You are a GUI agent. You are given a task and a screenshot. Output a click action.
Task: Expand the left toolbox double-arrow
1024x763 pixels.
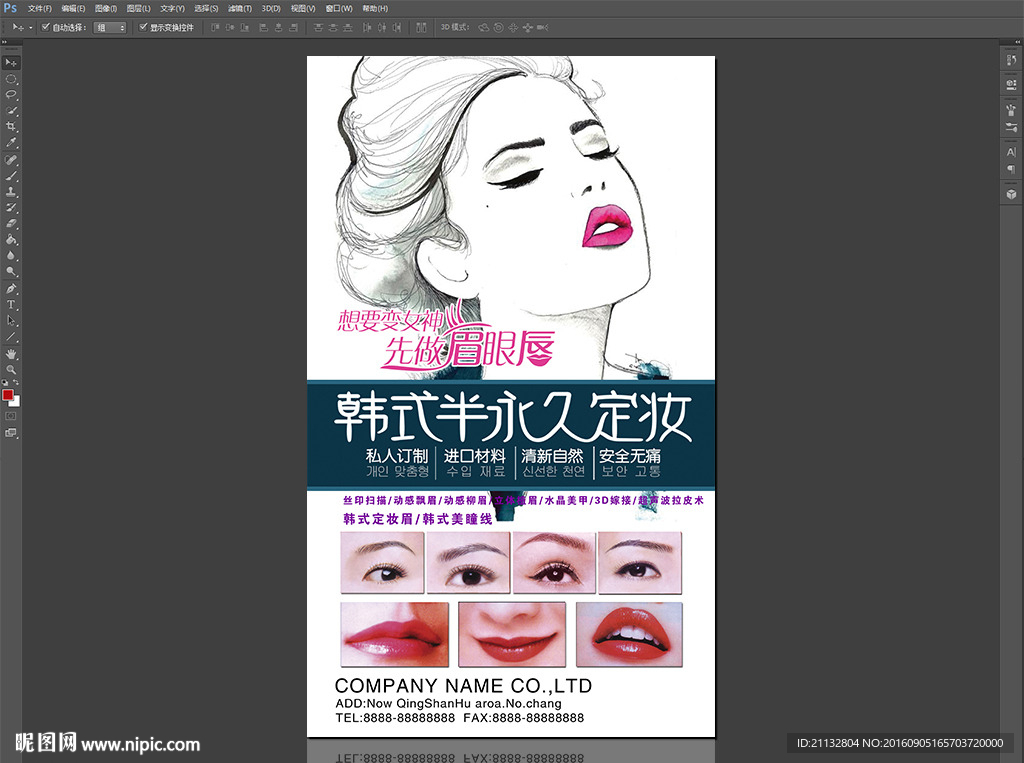5,42
